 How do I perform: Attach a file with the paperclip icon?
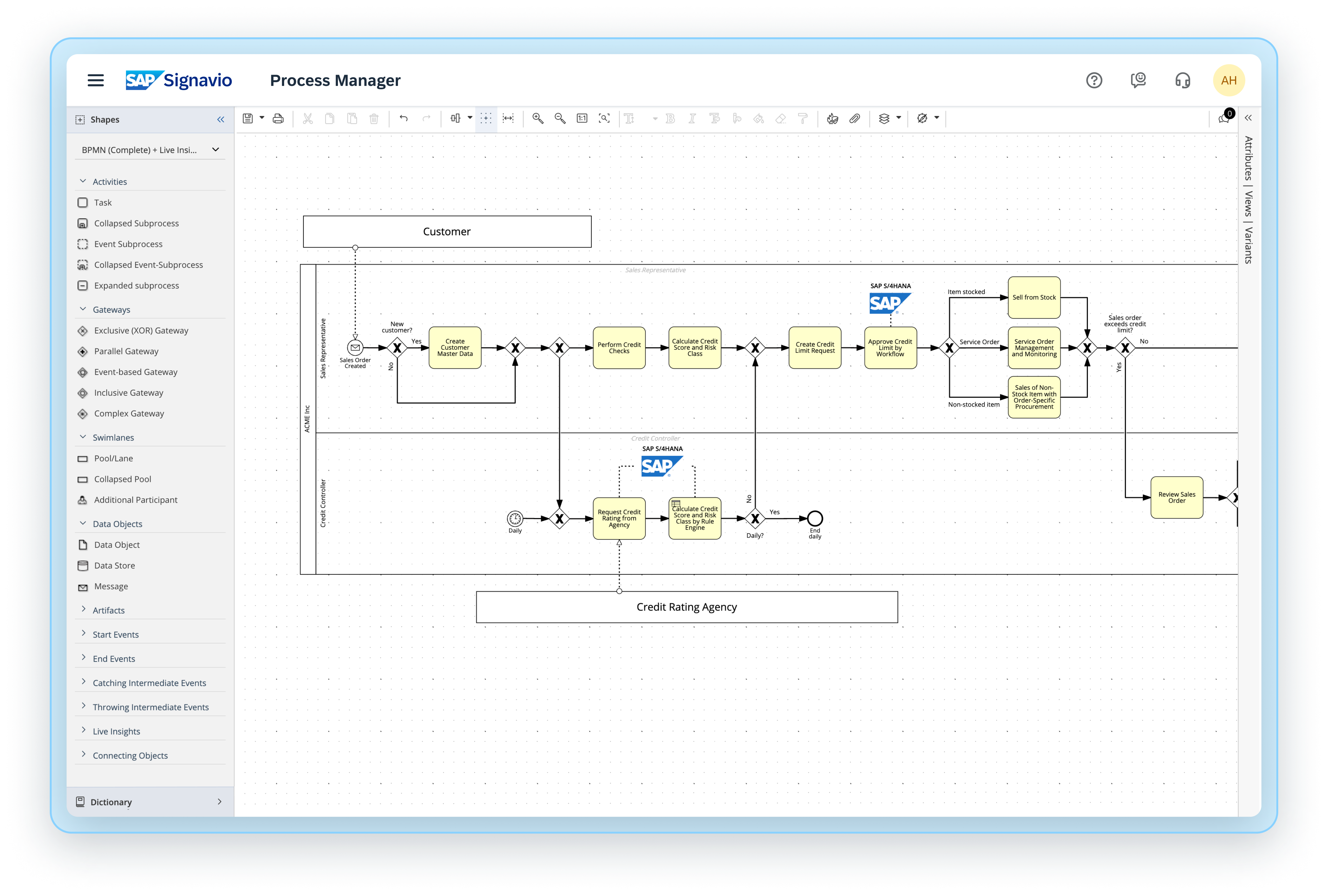(x=855, y=118)
